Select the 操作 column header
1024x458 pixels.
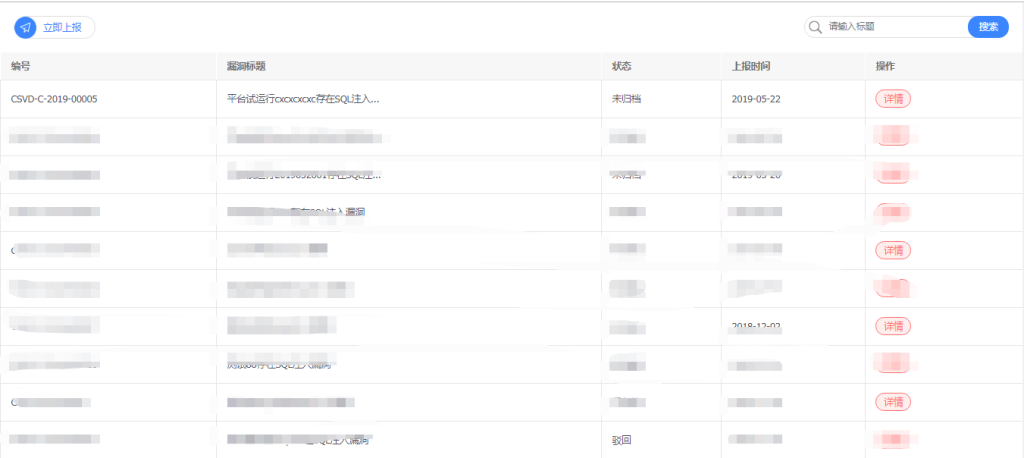886,66
